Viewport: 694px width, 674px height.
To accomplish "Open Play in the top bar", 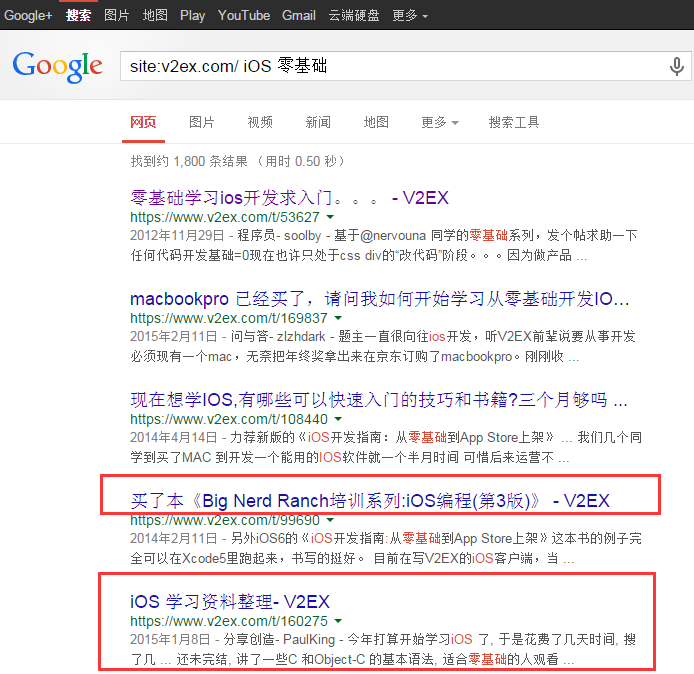I will pos(193,15).
